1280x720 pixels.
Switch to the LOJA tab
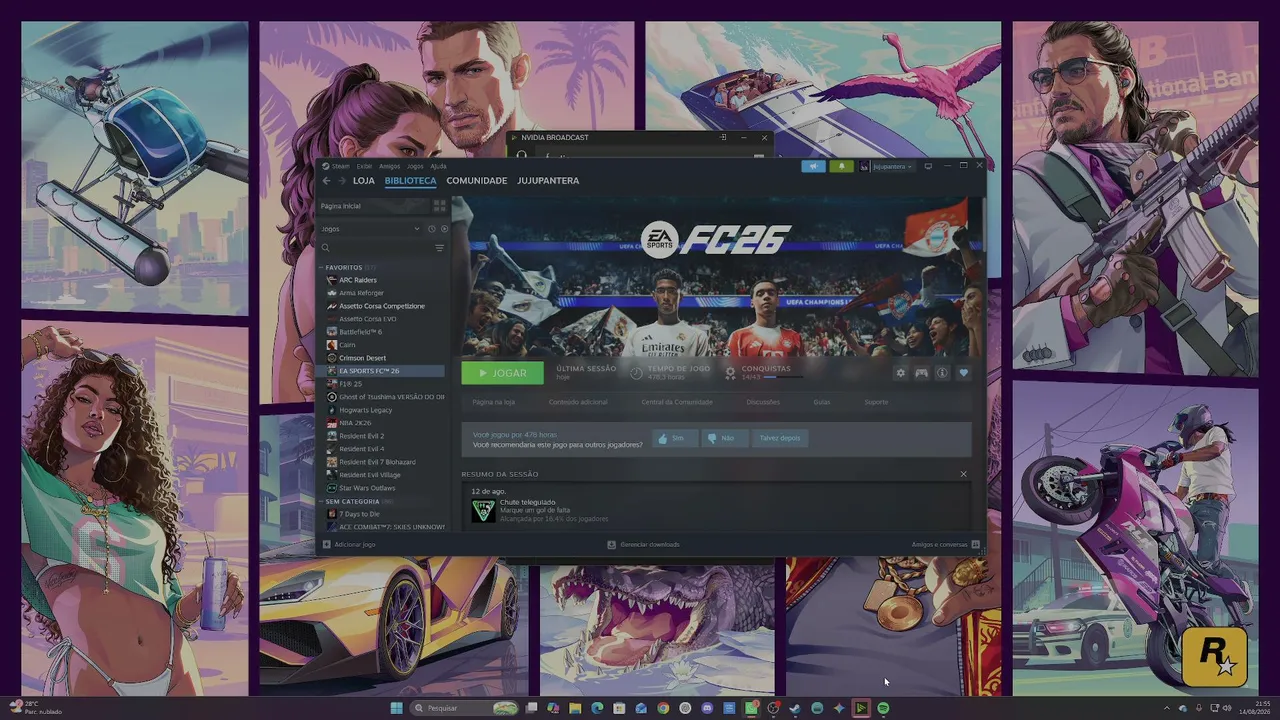[x=364, y=181]
